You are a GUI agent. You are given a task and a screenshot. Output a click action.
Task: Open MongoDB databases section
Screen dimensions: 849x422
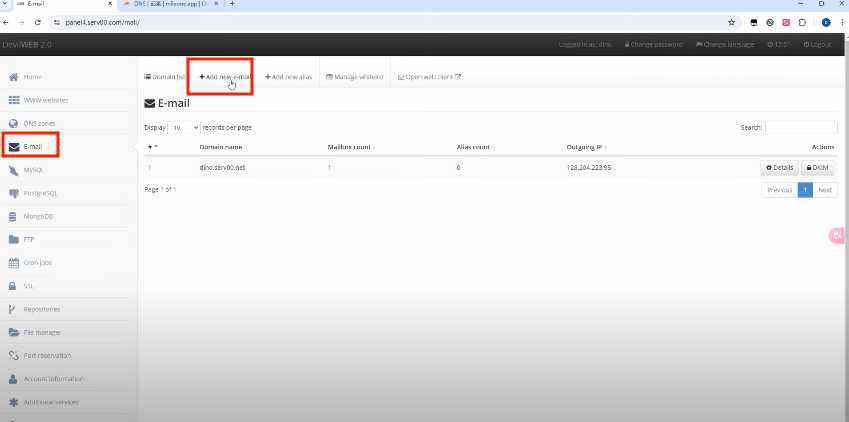coord(31,217)
